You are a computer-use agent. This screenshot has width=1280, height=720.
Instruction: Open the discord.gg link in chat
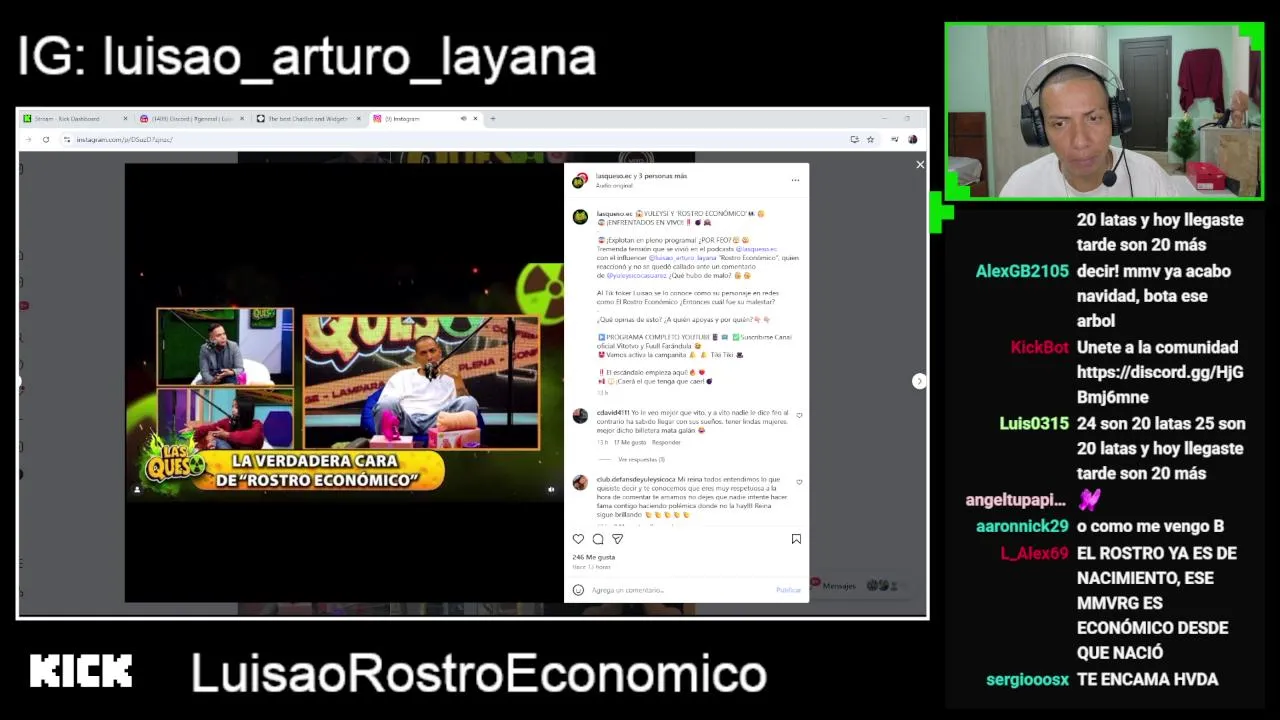[1159, 384]
